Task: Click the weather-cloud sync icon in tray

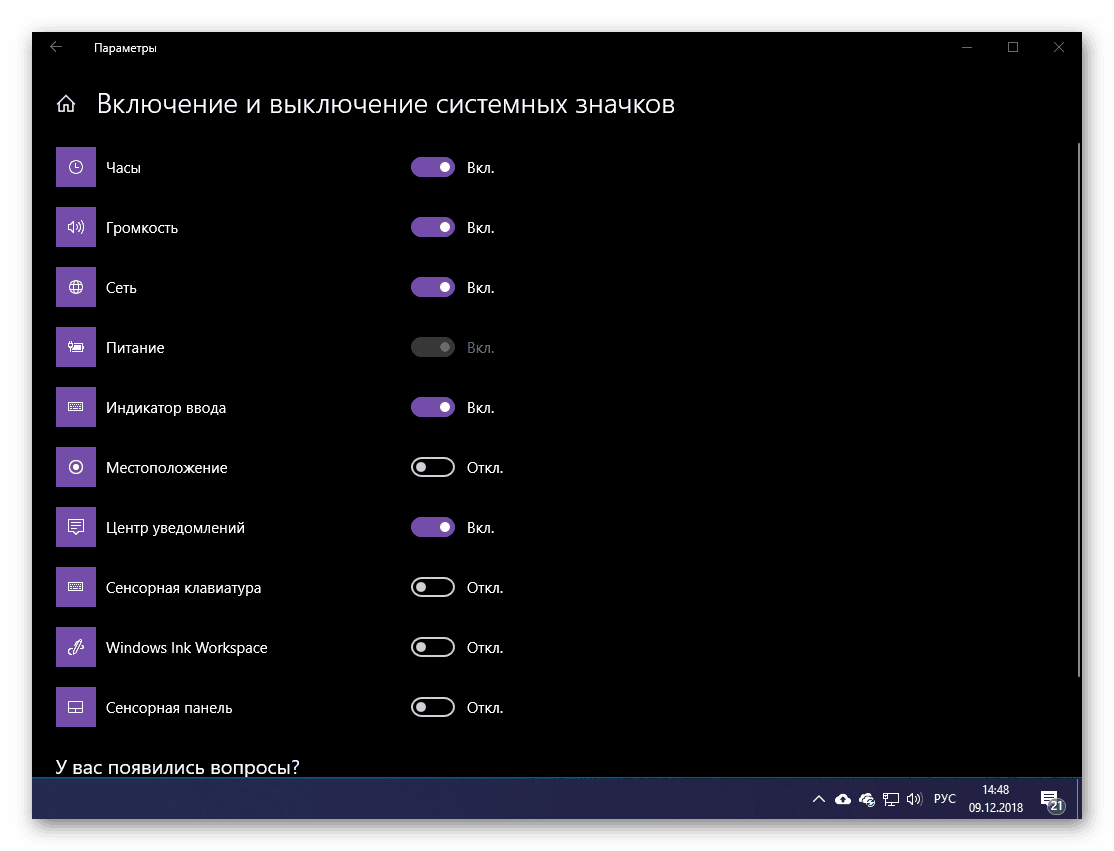Action: [x=867, y=799]
